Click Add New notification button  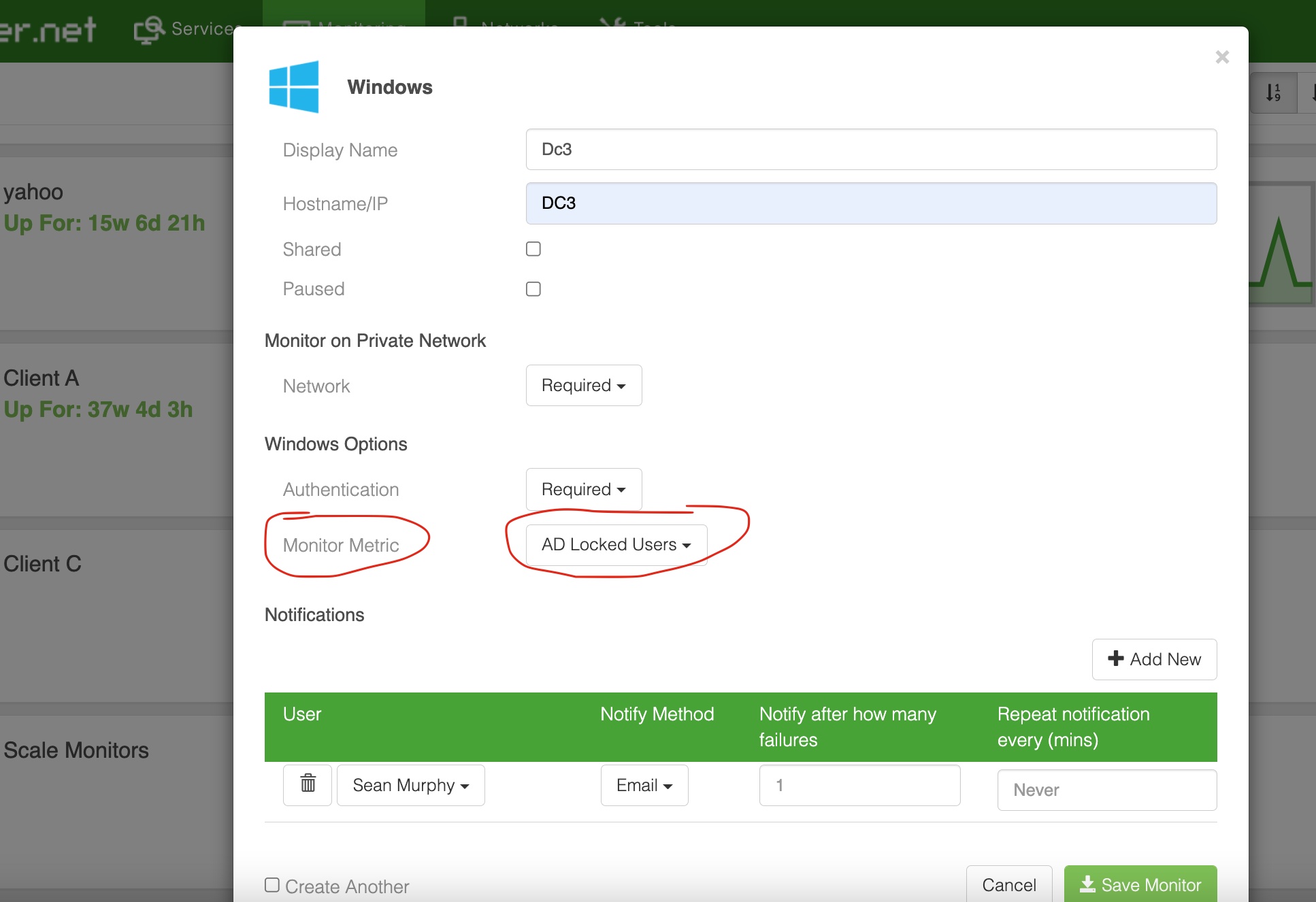coord(1154,659)
